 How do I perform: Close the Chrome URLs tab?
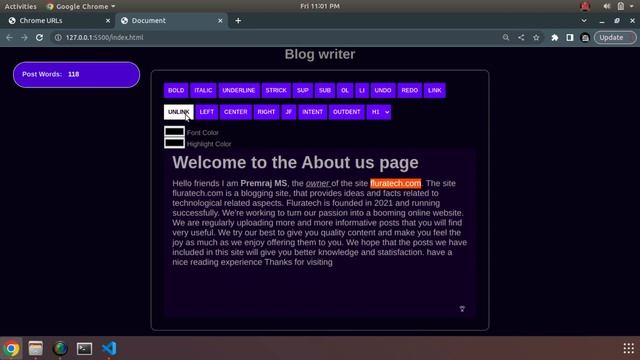tap(108, 20)
